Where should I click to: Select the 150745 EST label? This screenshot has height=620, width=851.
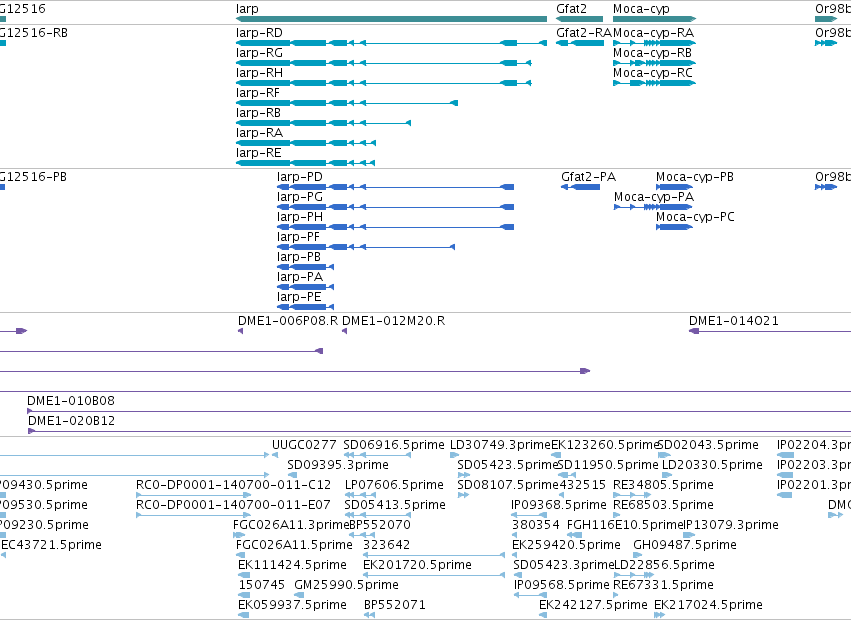point(262,585)
